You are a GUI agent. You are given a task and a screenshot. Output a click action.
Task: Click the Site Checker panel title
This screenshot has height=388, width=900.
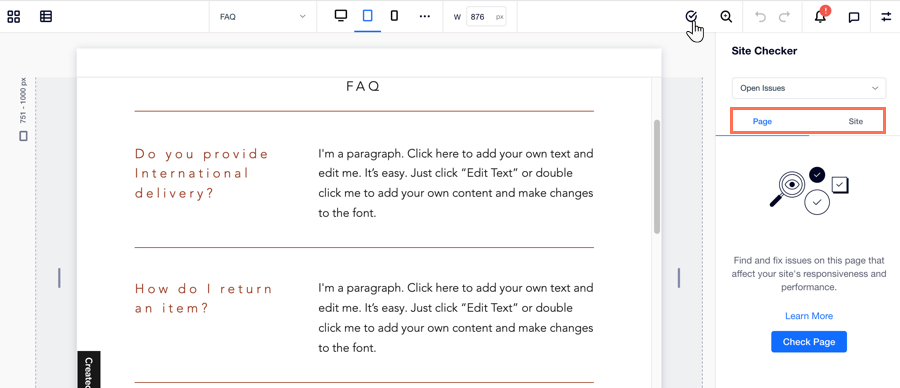tap(764, 51)
